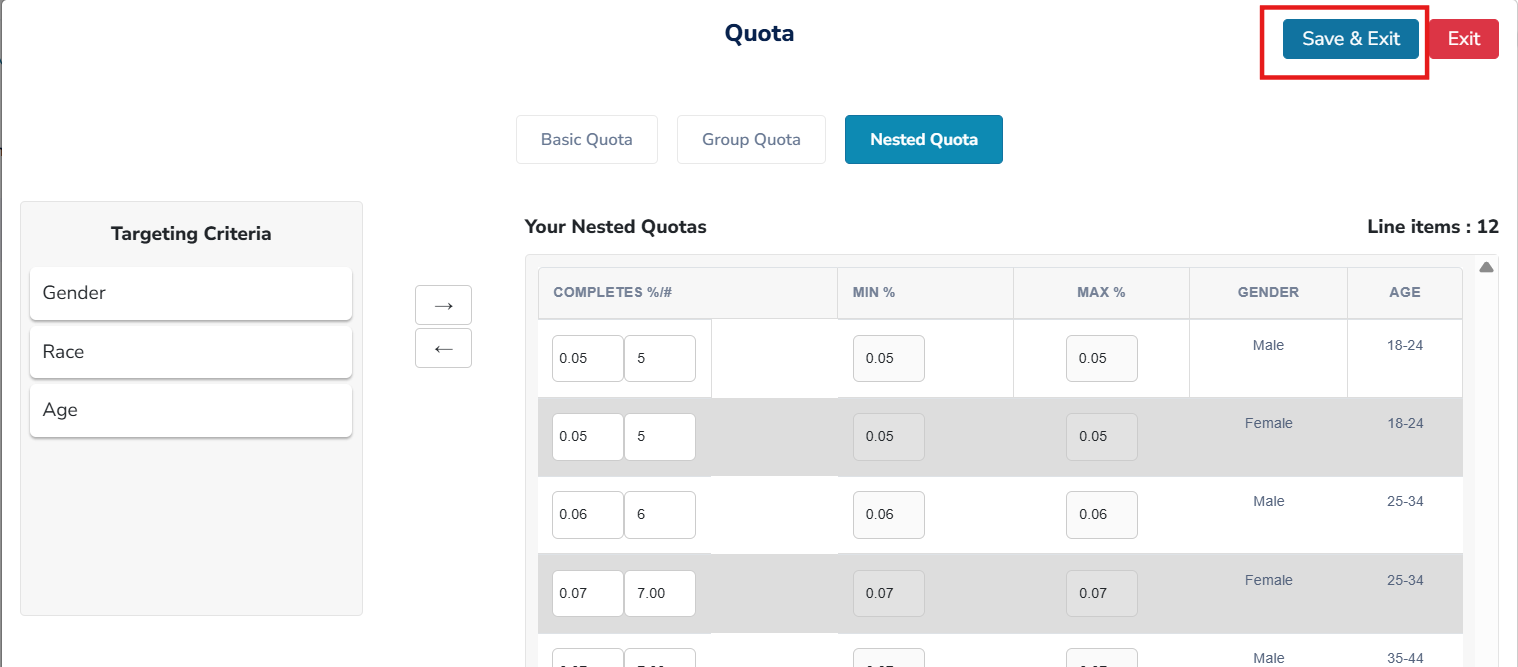1518x667 pixels.
Task: Click Min % field for Female 25-34
Action: pyautogui.click(x=888, y=593)
